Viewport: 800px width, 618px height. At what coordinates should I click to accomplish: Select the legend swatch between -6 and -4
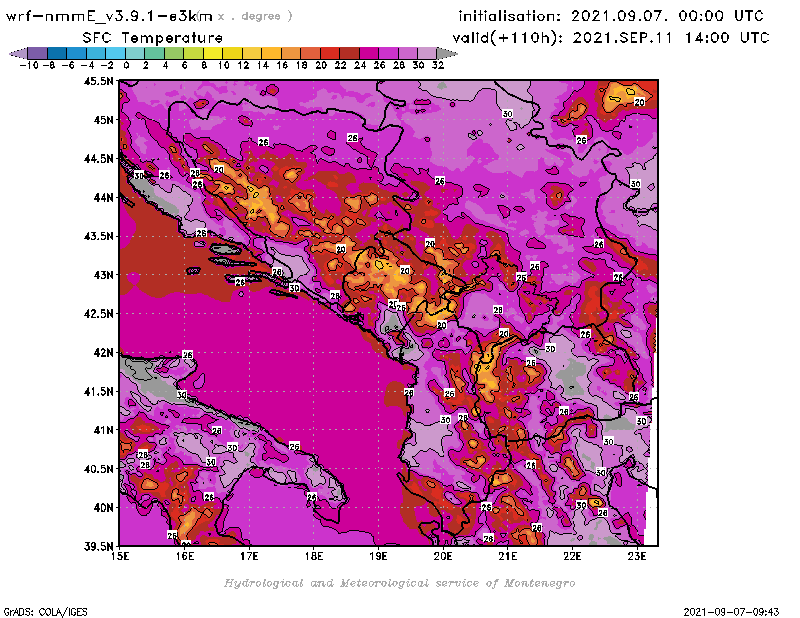76,54
